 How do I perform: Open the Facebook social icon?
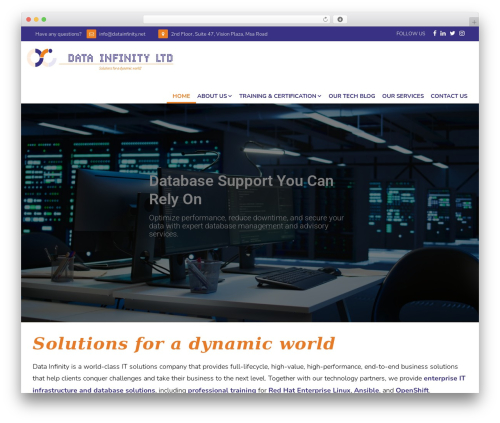(x=435, y=33)
